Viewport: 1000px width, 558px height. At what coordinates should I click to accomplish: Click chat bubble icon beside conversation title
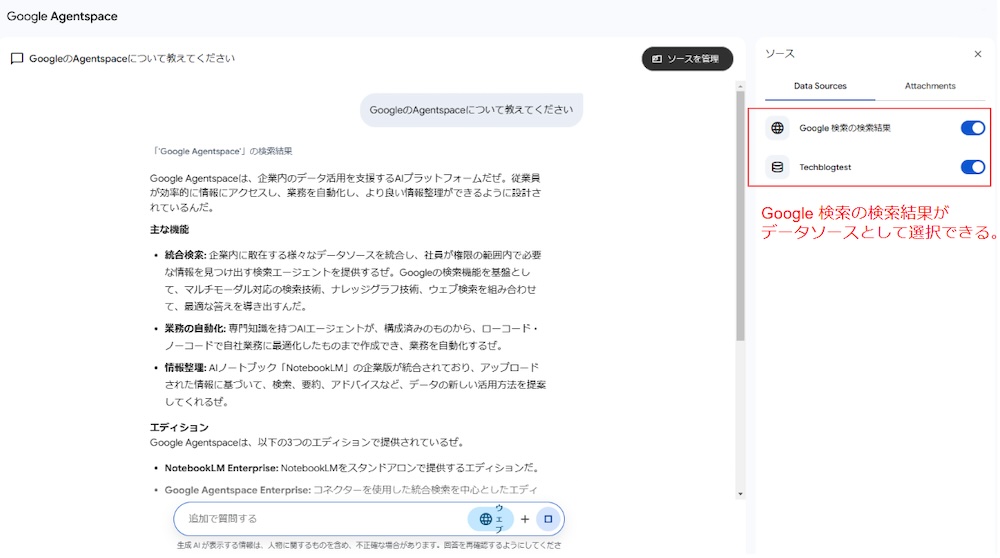(x=17, y=59)
